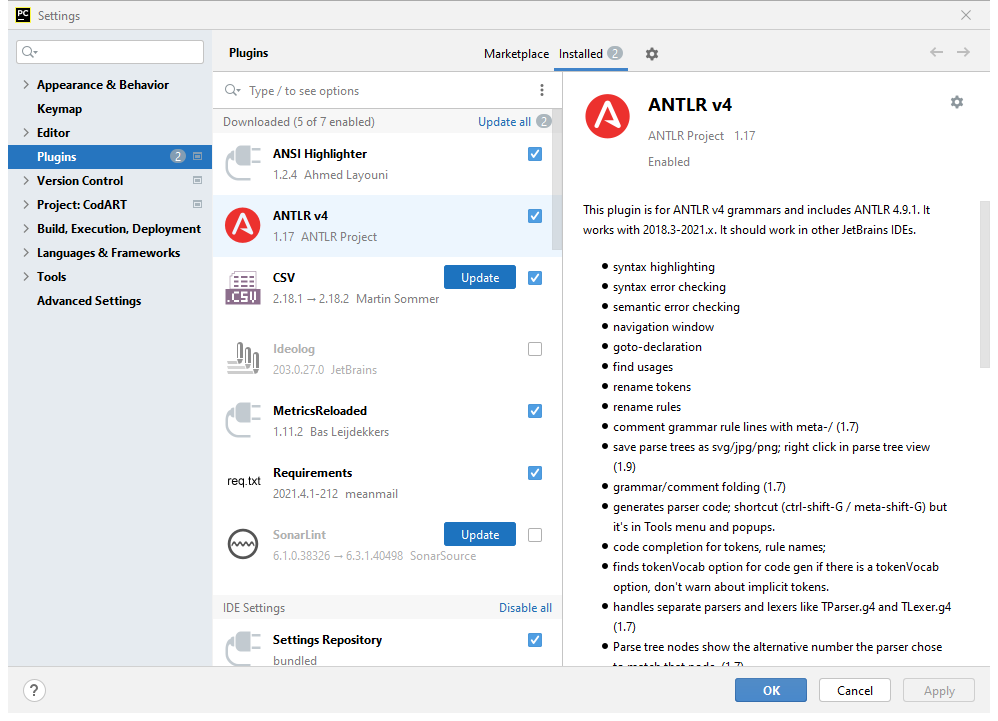Focus the settings search field

coord(110,52)
